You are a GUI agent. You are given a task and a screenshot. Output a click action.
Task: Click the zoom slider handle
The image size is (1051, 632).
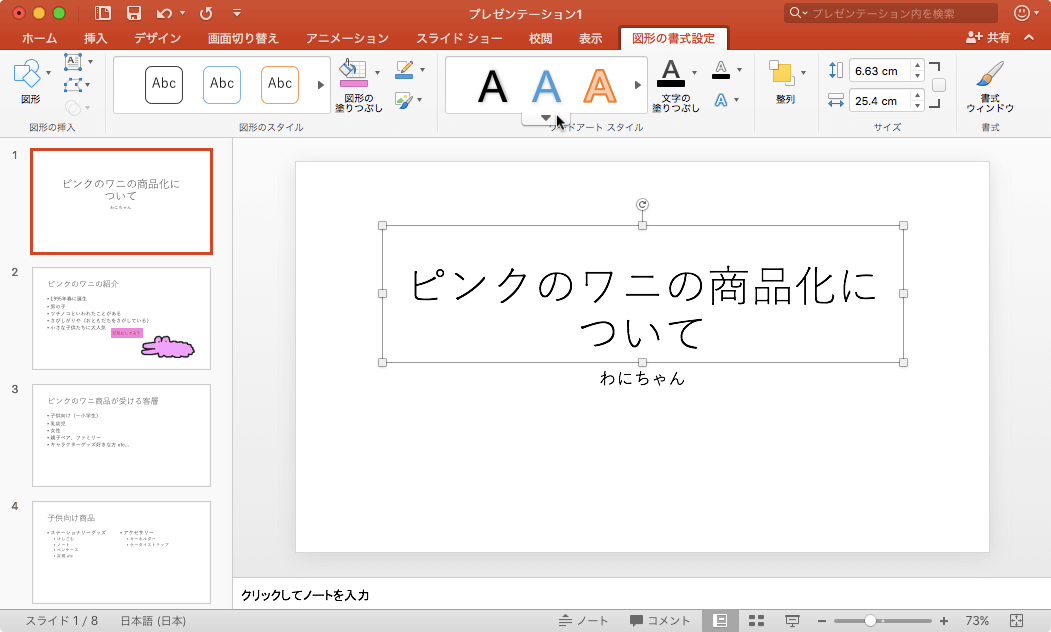(870, 621)
